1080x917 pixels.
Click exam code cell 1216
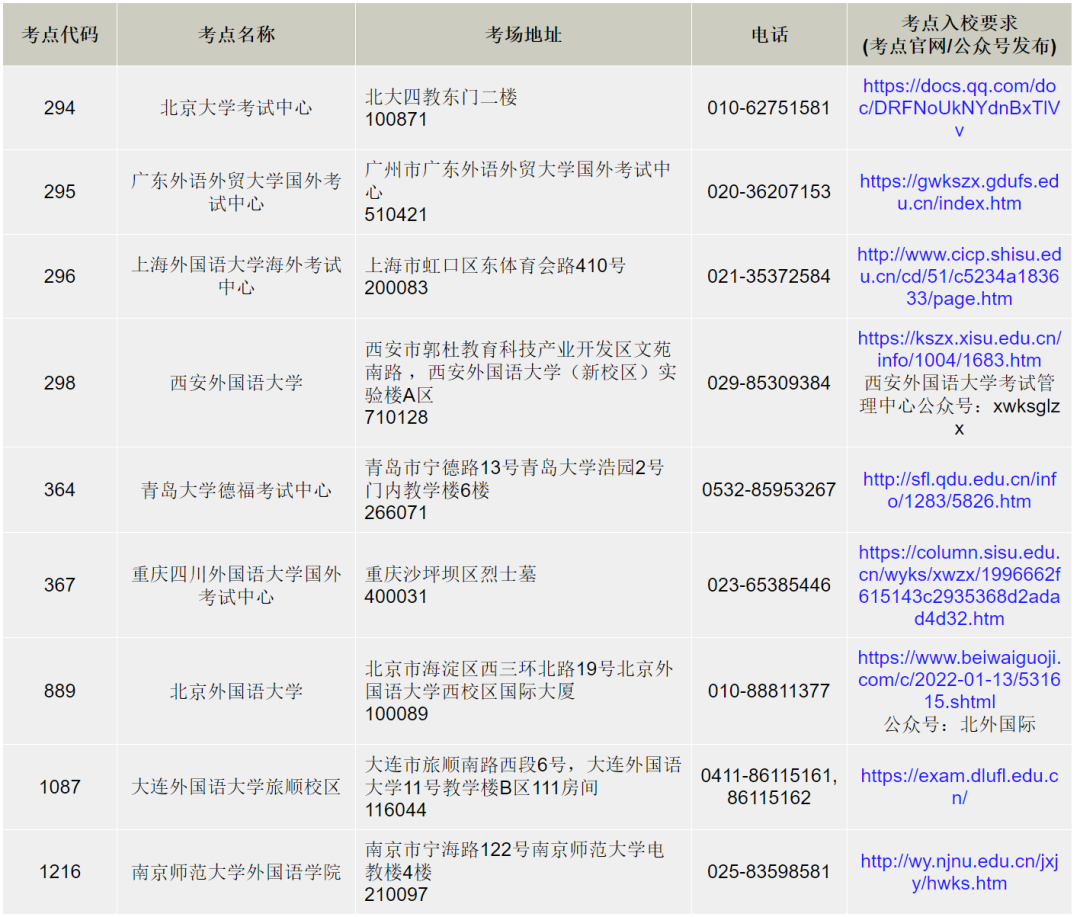[60, 872]
